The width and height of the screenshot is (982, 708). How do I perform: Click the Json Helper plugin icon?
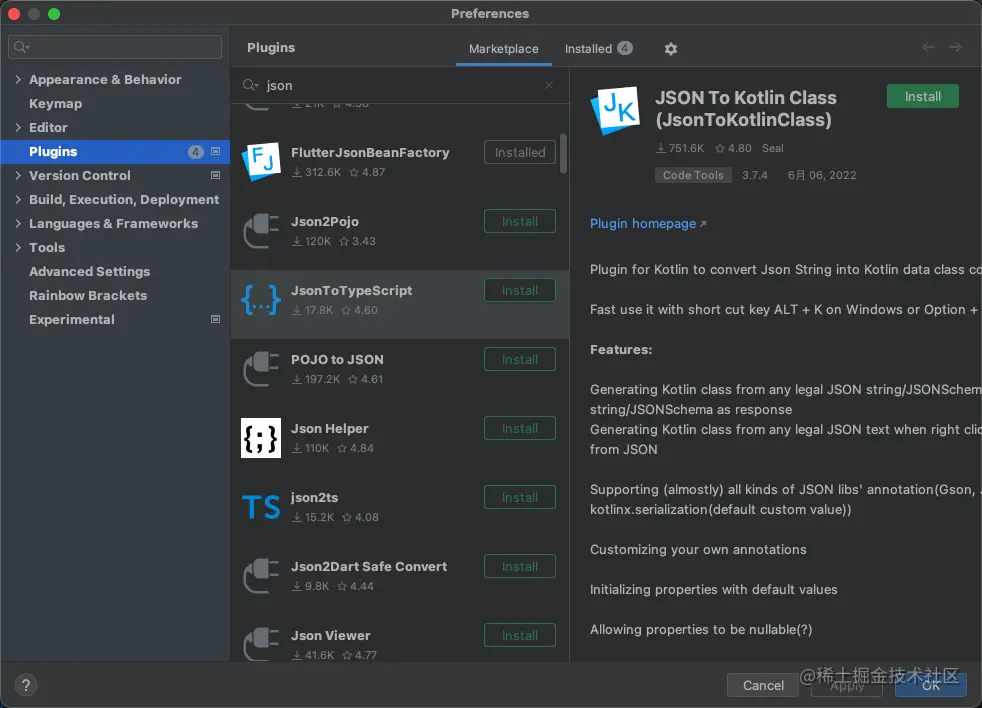261,438
